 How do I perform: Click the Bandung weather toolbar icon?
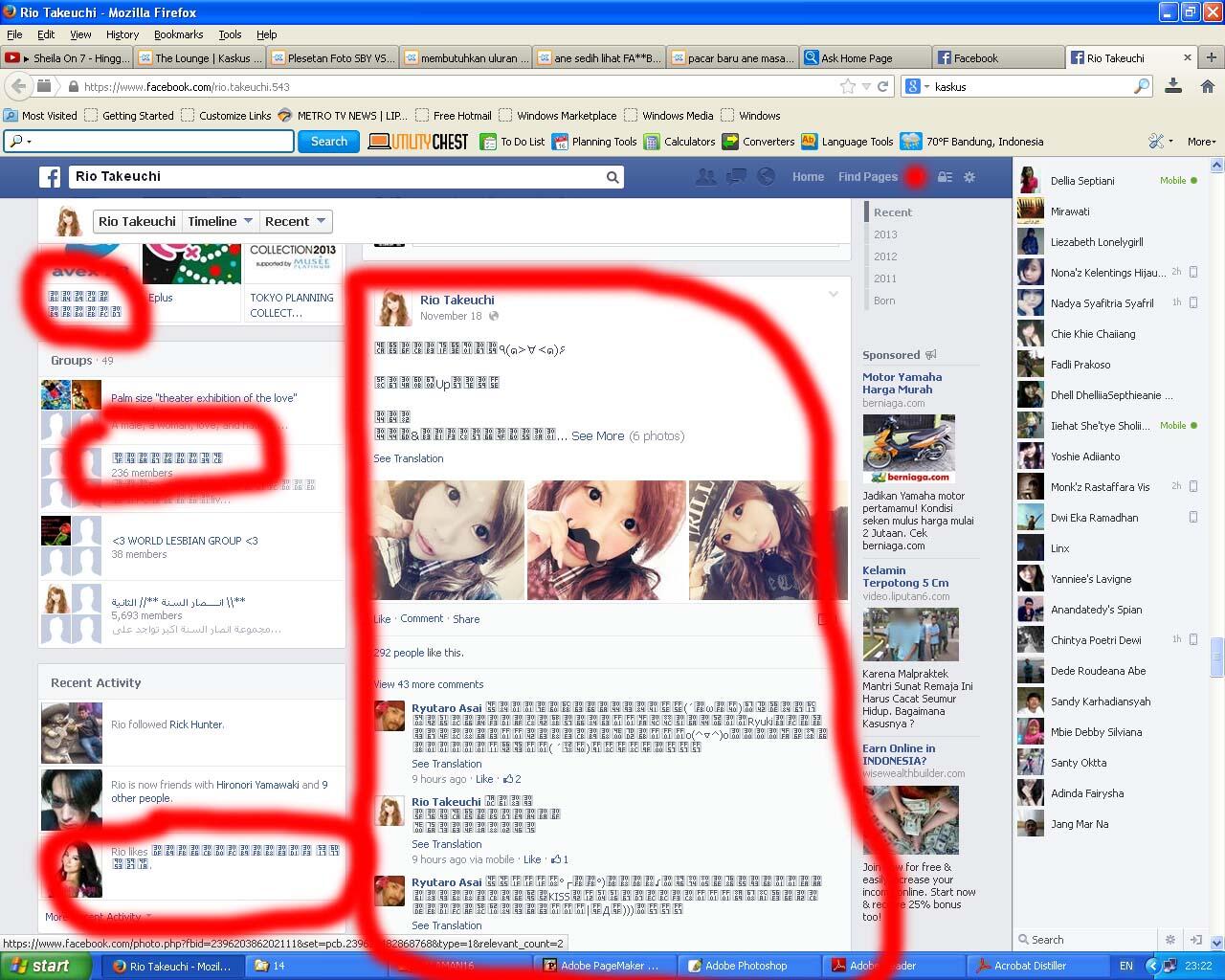[910, 142]
